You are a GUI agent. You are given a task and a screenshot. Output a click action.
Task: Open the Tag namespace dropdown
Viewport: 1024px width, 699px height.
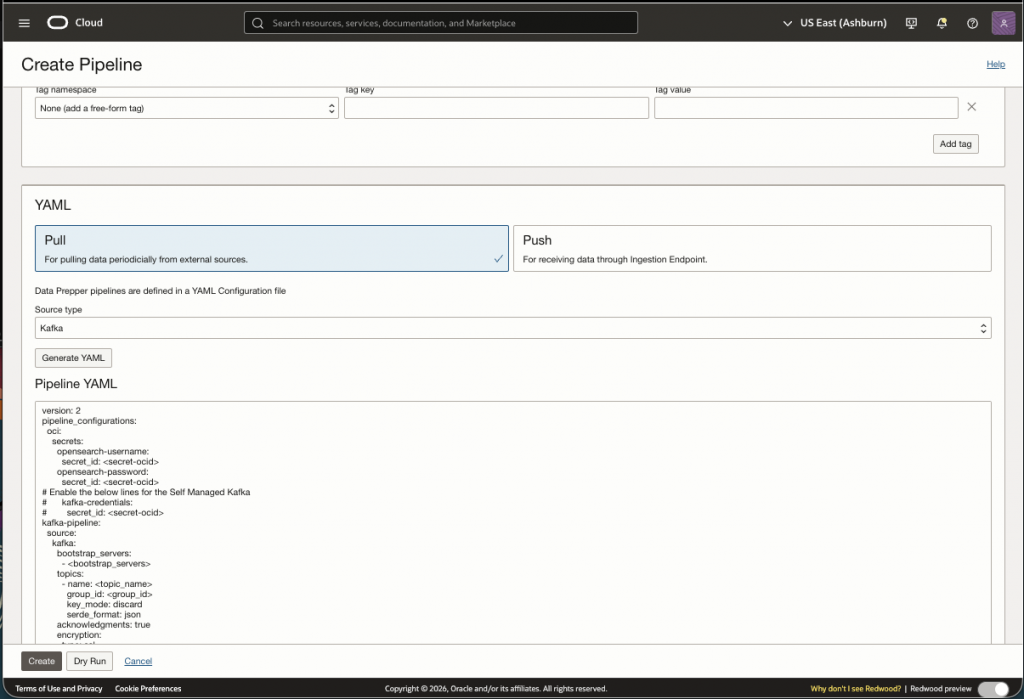click(187, 108)
